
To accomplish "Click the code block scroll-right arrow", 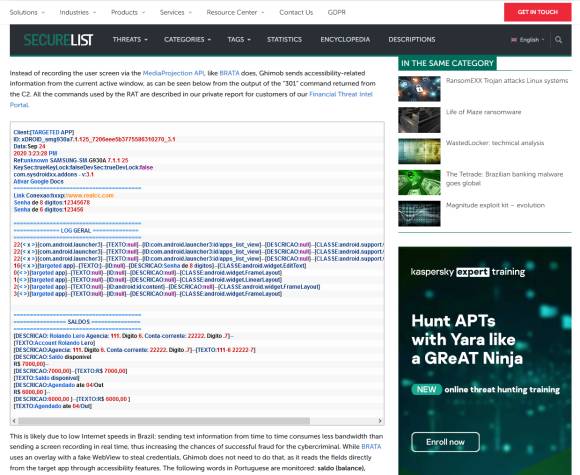I will (x=380, y=421).
